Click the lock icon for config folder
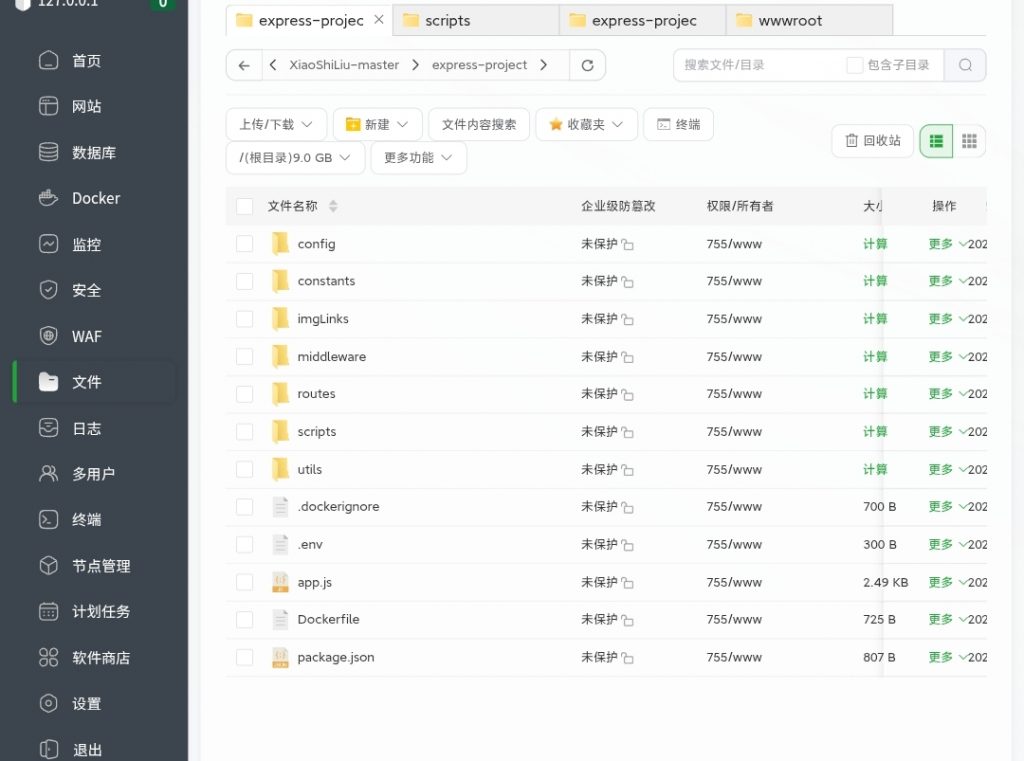The width and height of the screenshot is (1024, 761). pos(628,245)
